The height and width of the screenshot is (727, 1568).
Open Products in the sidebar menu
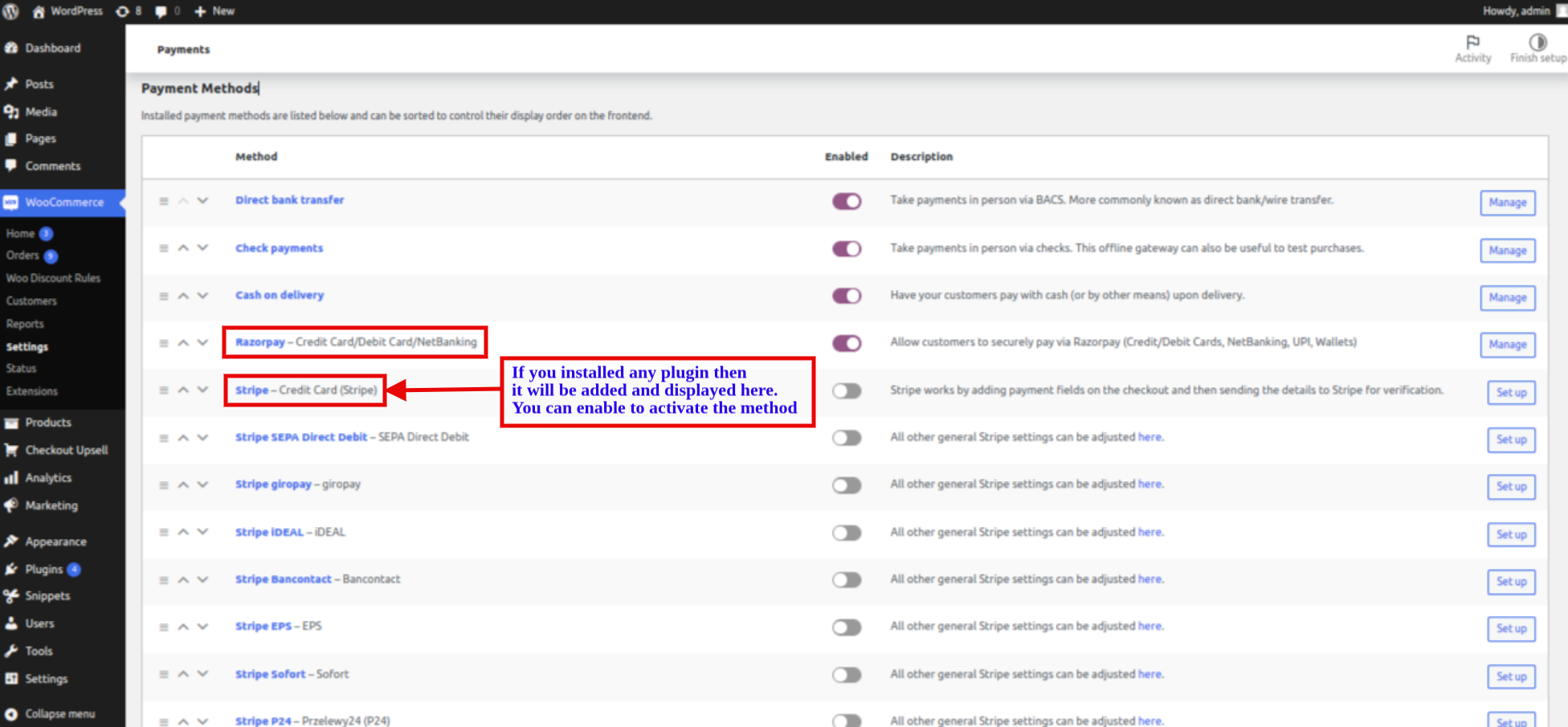48,423
